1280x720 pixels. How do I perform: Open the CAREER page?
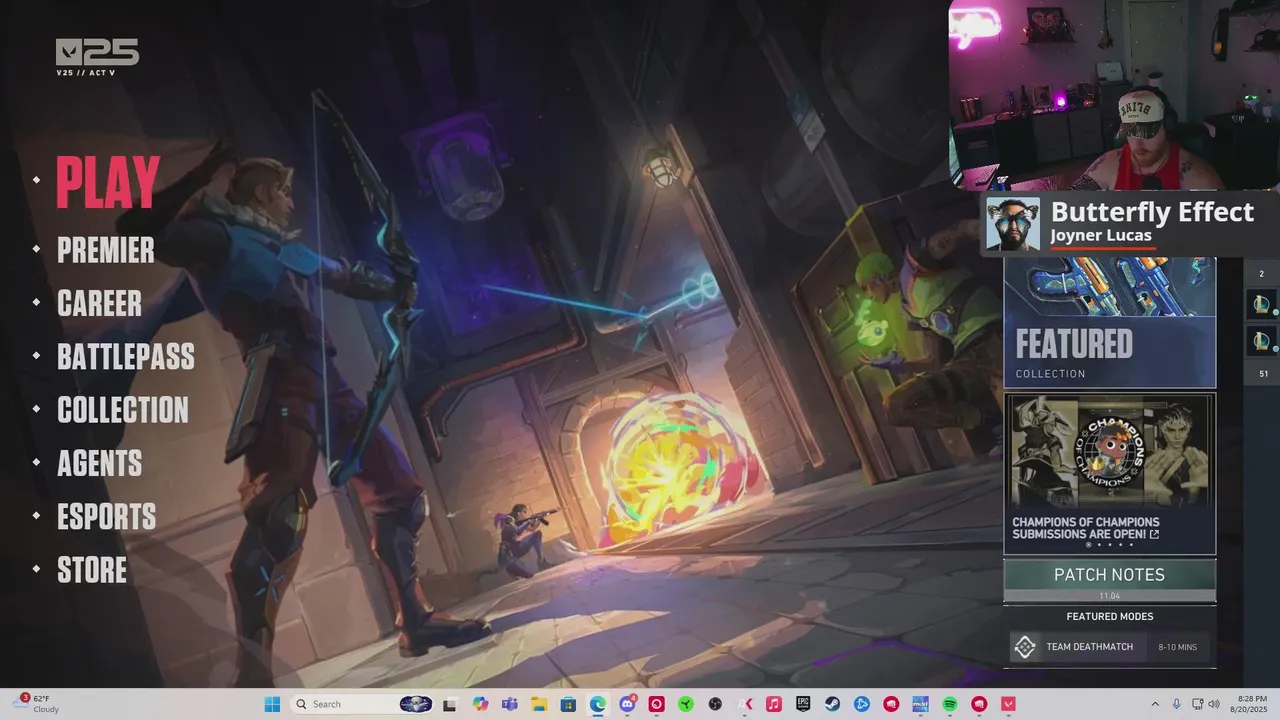[x=99, y=303]
